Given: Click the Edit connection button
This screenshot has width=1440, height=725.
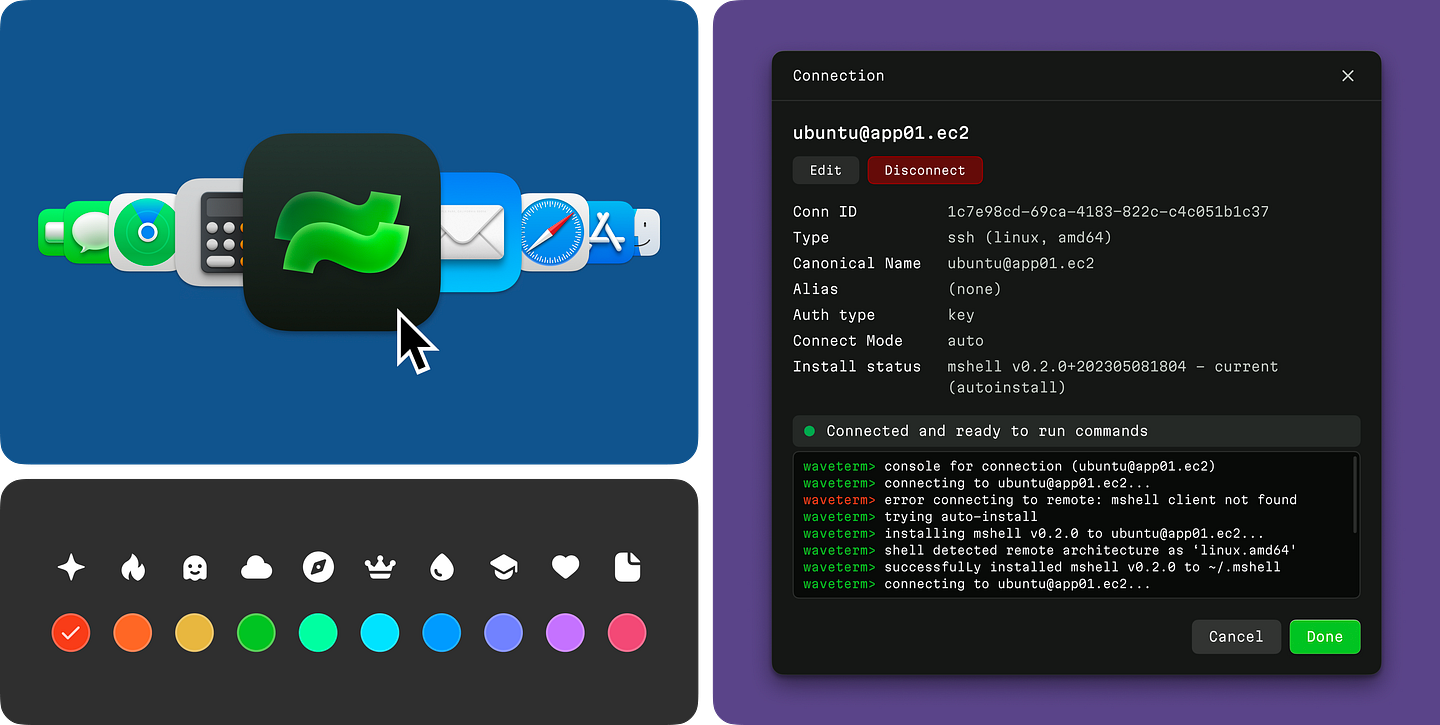Looking at the screenshot, I should 826,170.
